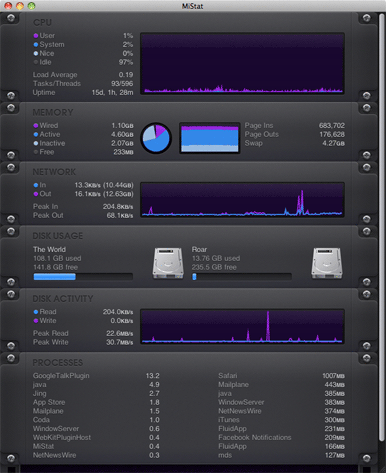Click the Coda process row
The image size is (386, 473).
coord(96,420)
